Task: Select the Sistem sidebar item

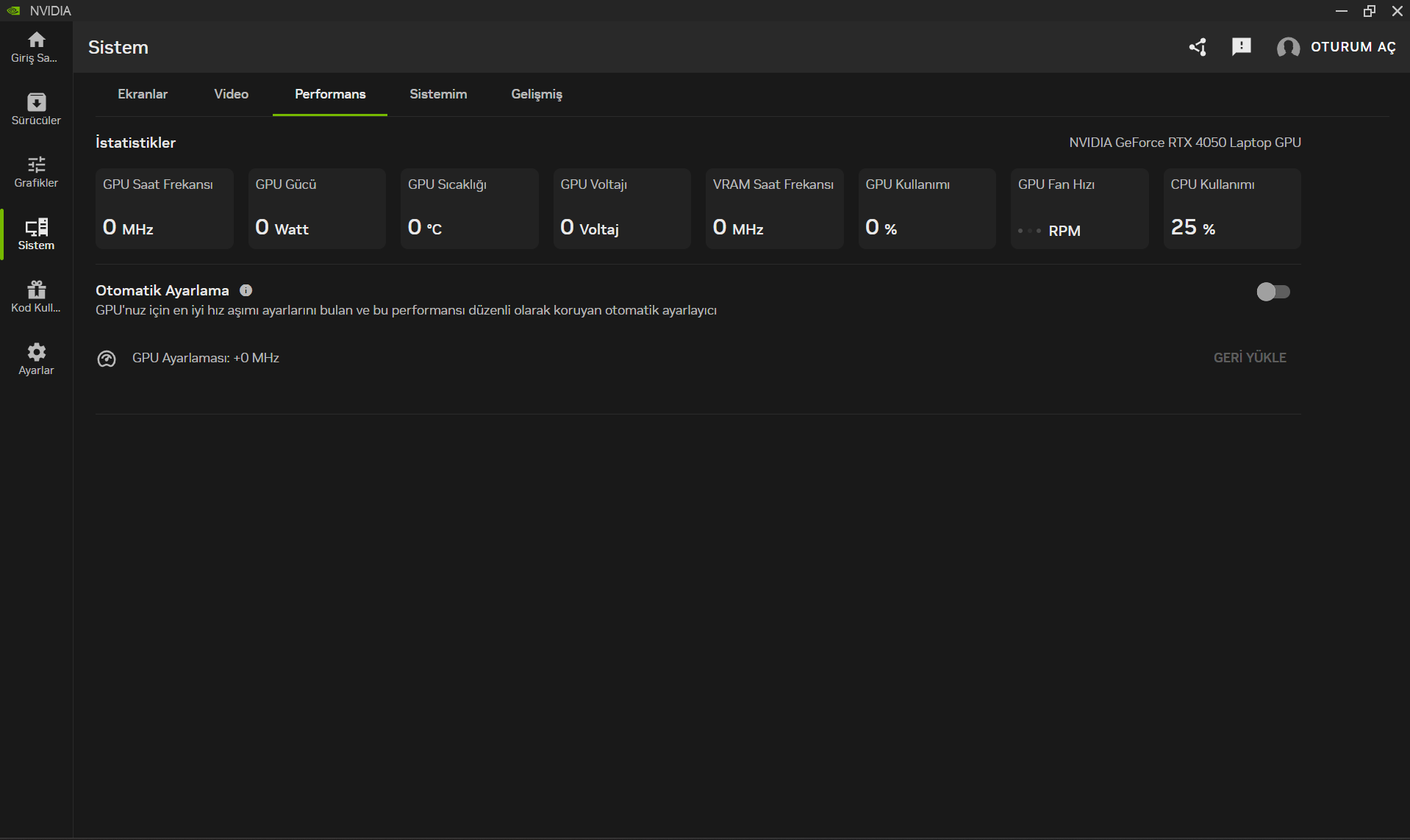Action: click(36, 234)
